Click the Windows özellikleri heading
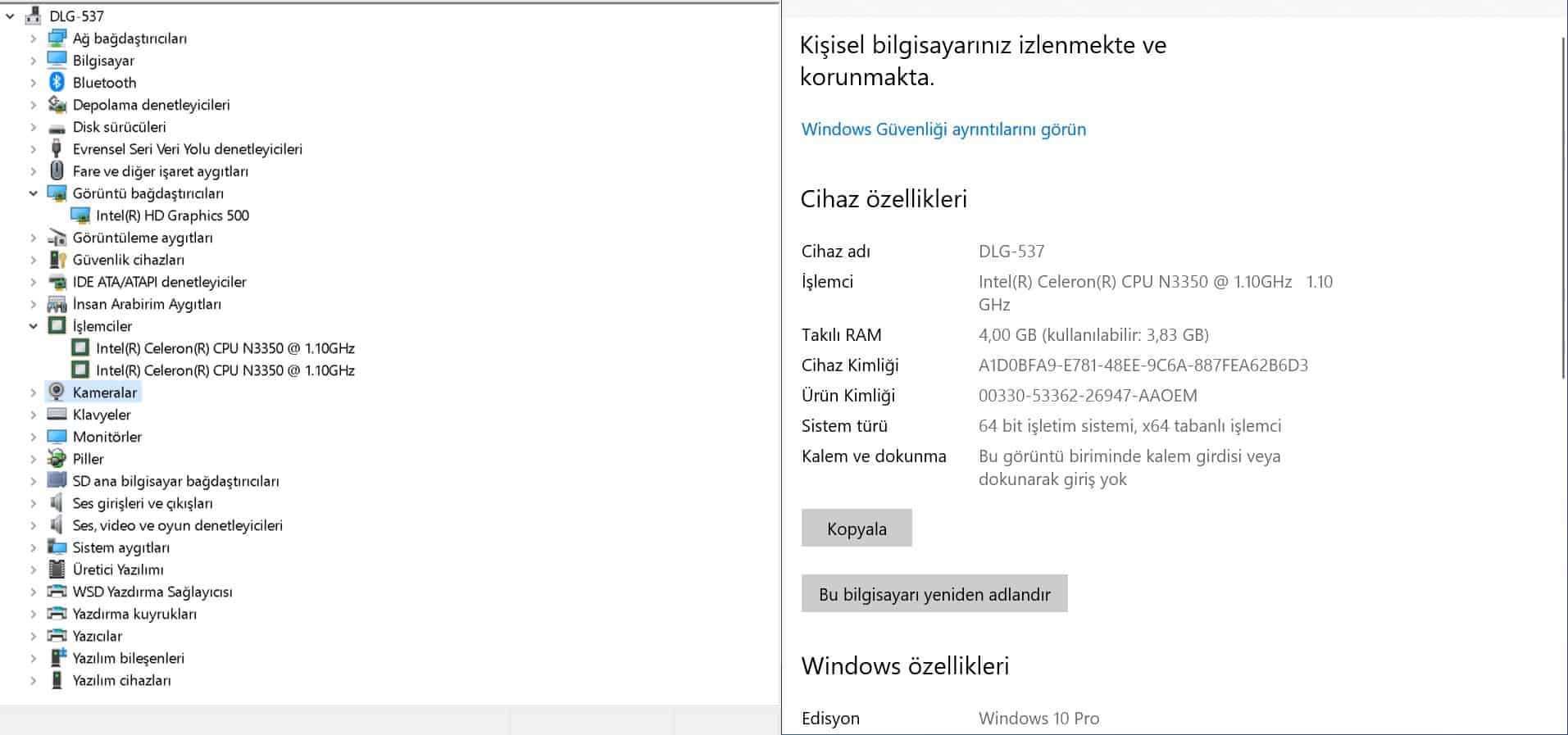The width and height of the screenshot is (1568, 735). [x=905, y=665]
